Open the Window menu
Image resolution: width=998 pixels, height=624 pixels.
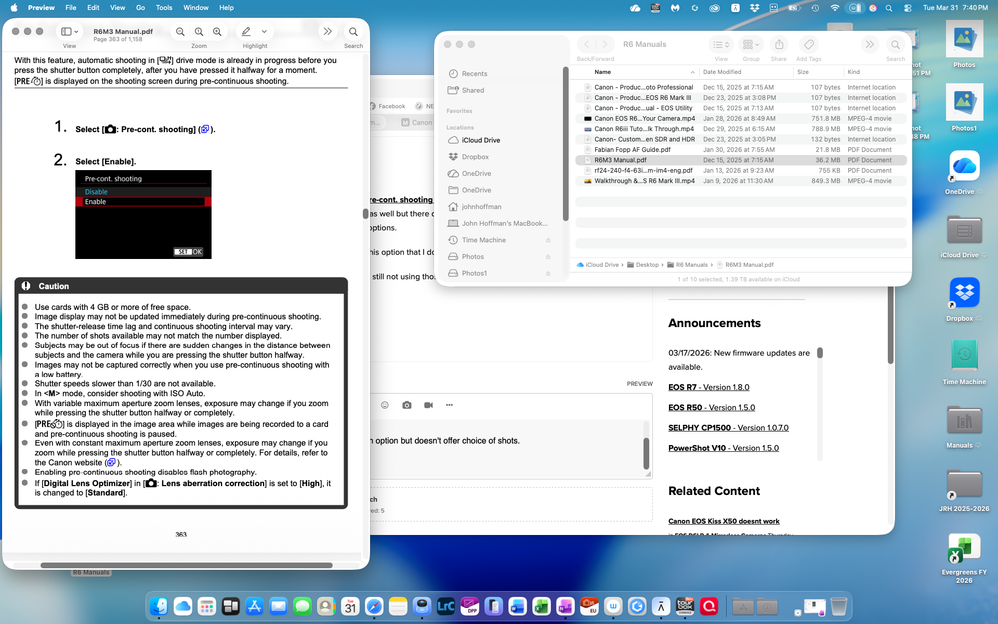click(196, 8)
